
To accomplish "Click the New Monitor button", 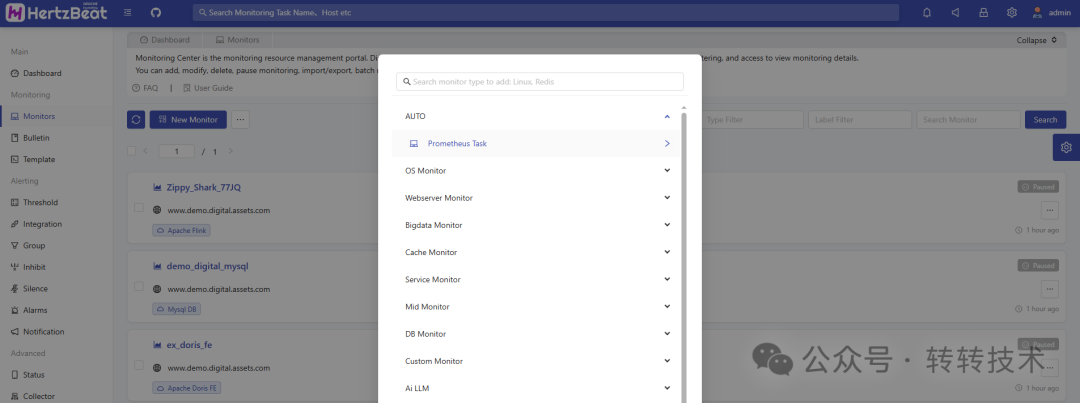I will 188,119.
